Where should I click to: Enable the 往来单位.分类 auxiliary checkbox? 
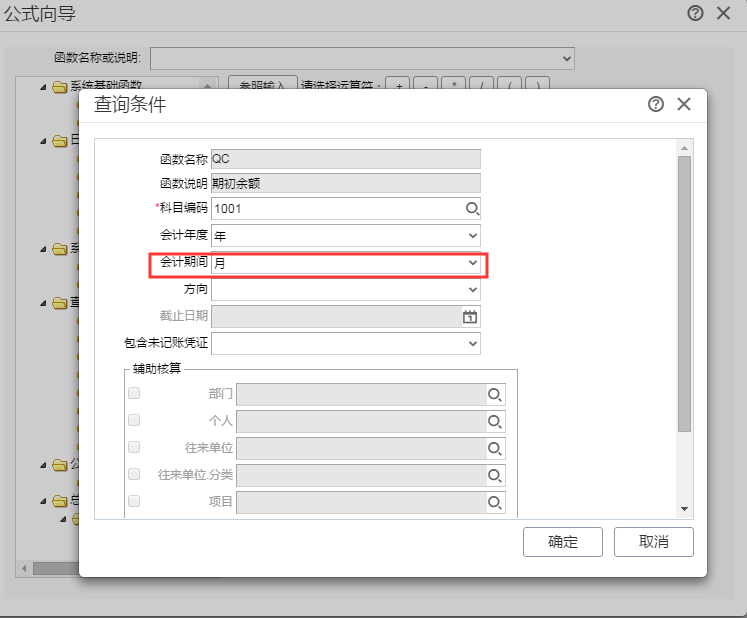coord(134,474)
